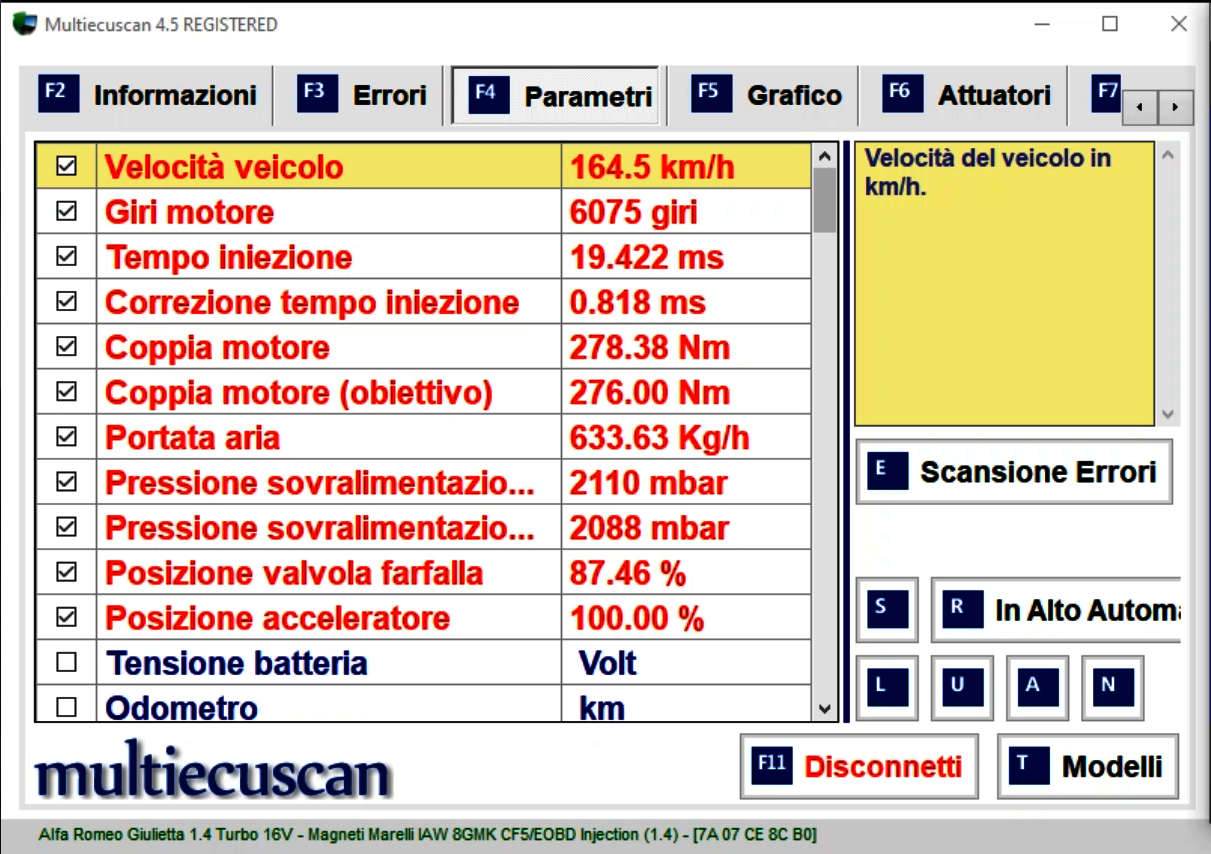Uncheck checkbox for 2088 mbar pressure row

(66, 527)
